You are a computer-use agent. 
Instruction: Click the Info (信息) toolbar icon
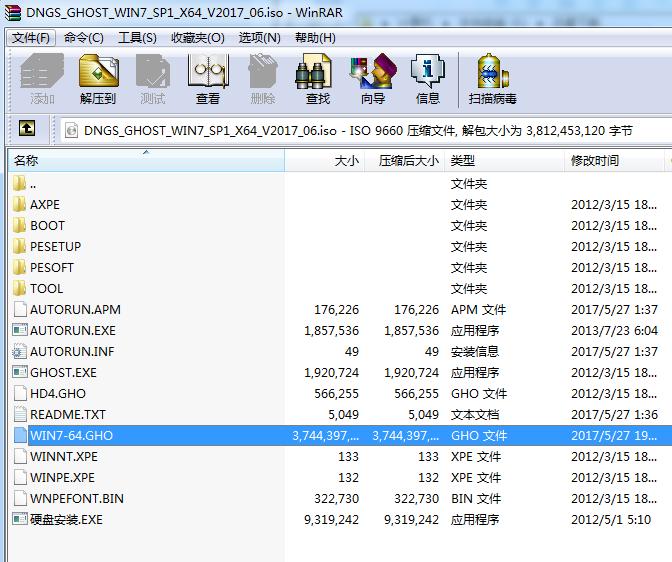(x=427, y=71)
